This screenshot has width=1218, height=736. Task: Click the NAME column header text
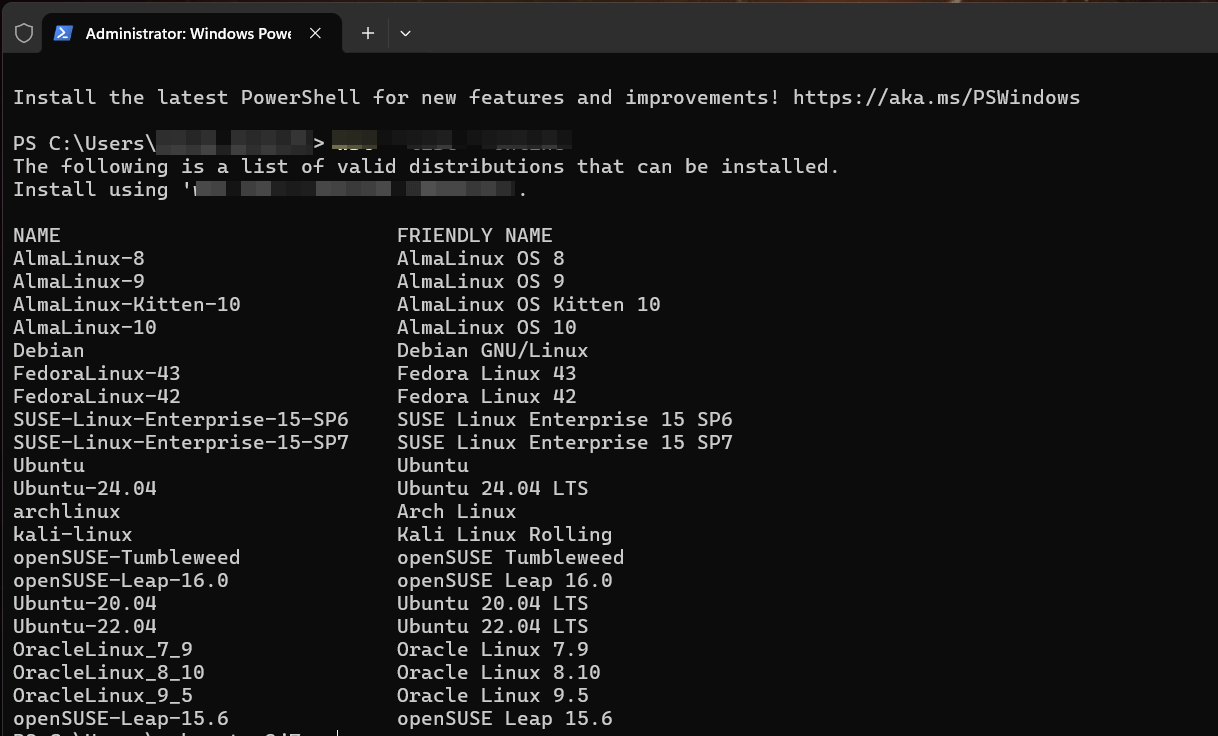[36, 235]
